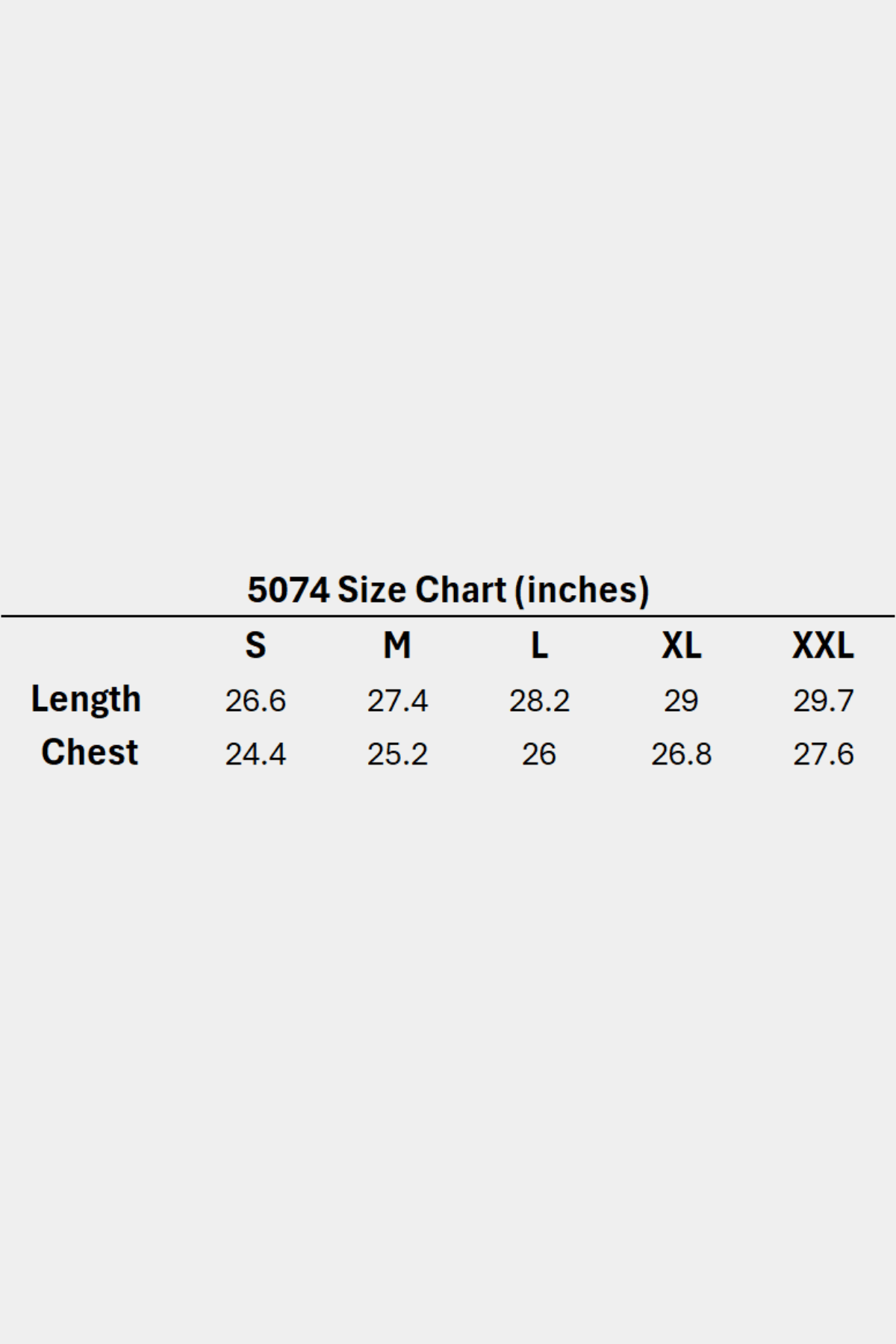The image size is (896, 1344).
Task: Select the 28.2 length value for L
Action: (x=539, y=700)
